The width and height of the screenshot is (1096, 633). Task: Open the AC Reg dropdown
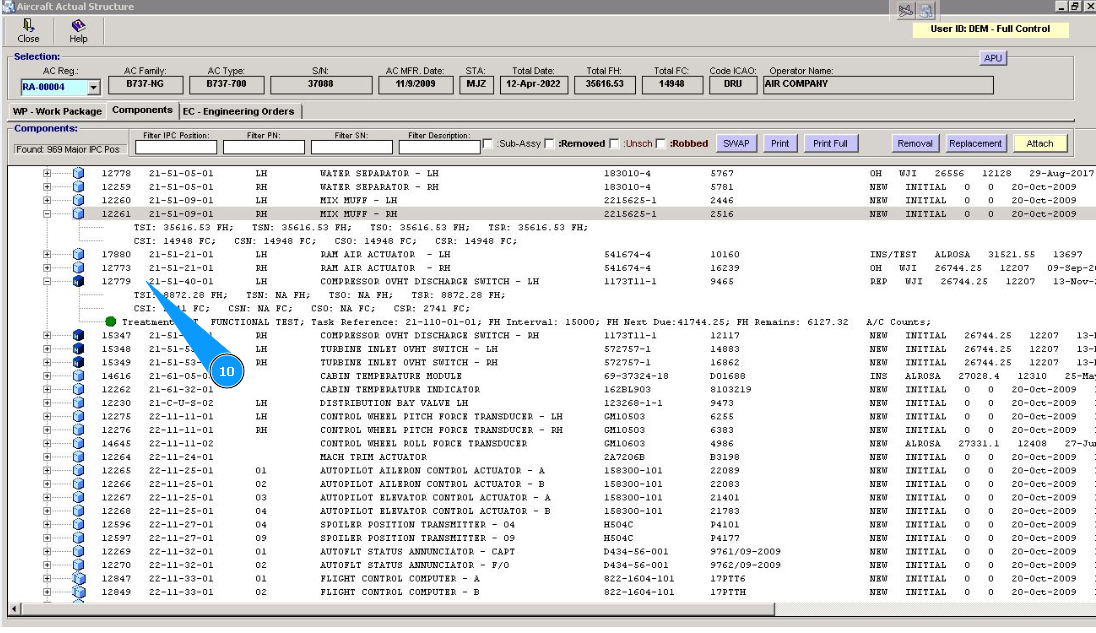(x=94, y=87)
